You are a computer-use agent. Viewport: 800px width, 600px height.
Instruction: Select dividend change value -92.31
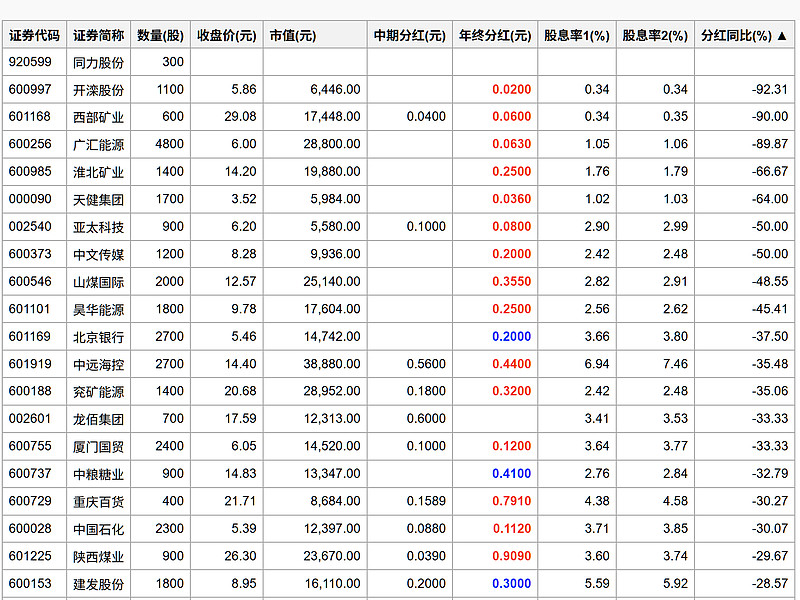(770, 89)
